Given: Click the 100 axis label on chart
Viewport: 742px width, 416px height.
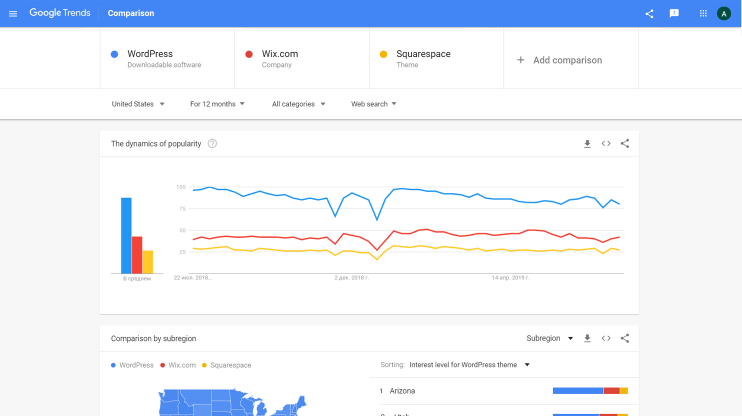Looking at the screenshot, I should pos(181,187).
